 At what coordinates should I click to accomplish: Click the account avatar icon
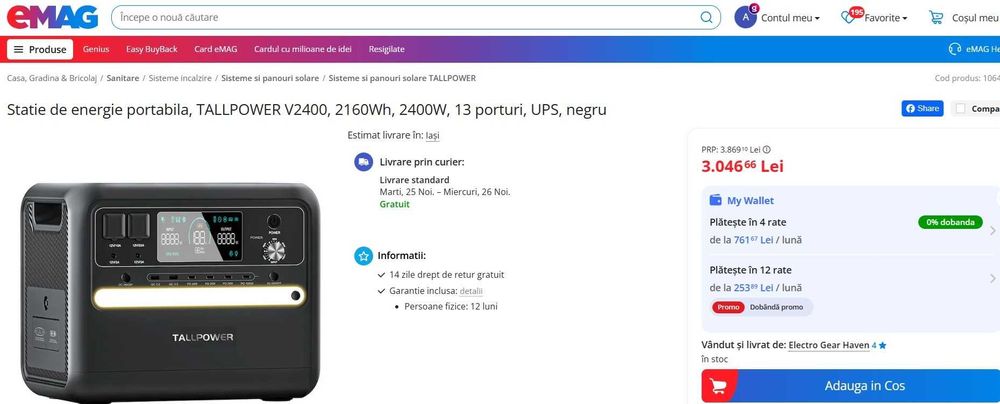[x=745, y=17]
